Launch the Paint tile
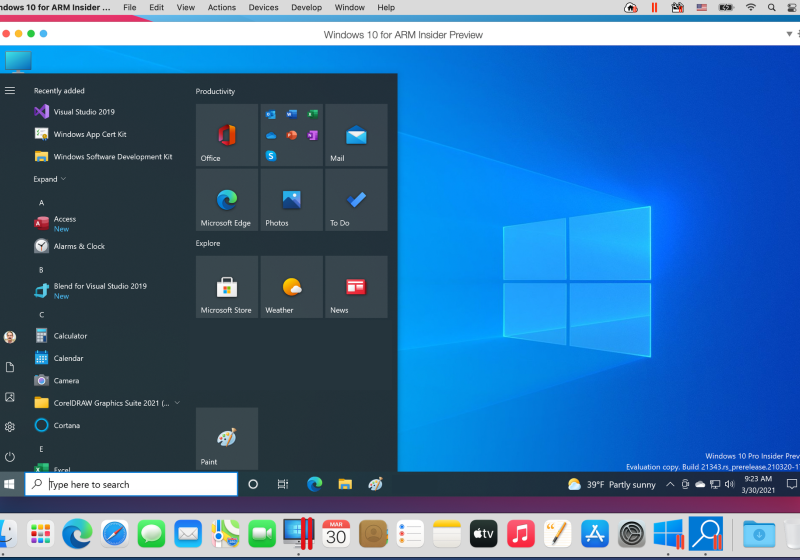Screen dimensions: 800x560 (x=227, y=439)
